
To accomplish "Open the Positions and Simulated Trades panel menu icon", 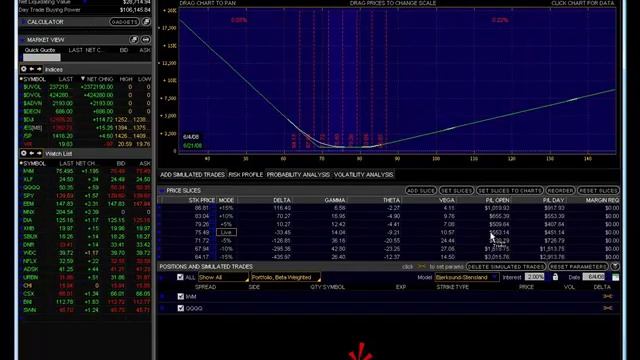I will pos(615,267).
